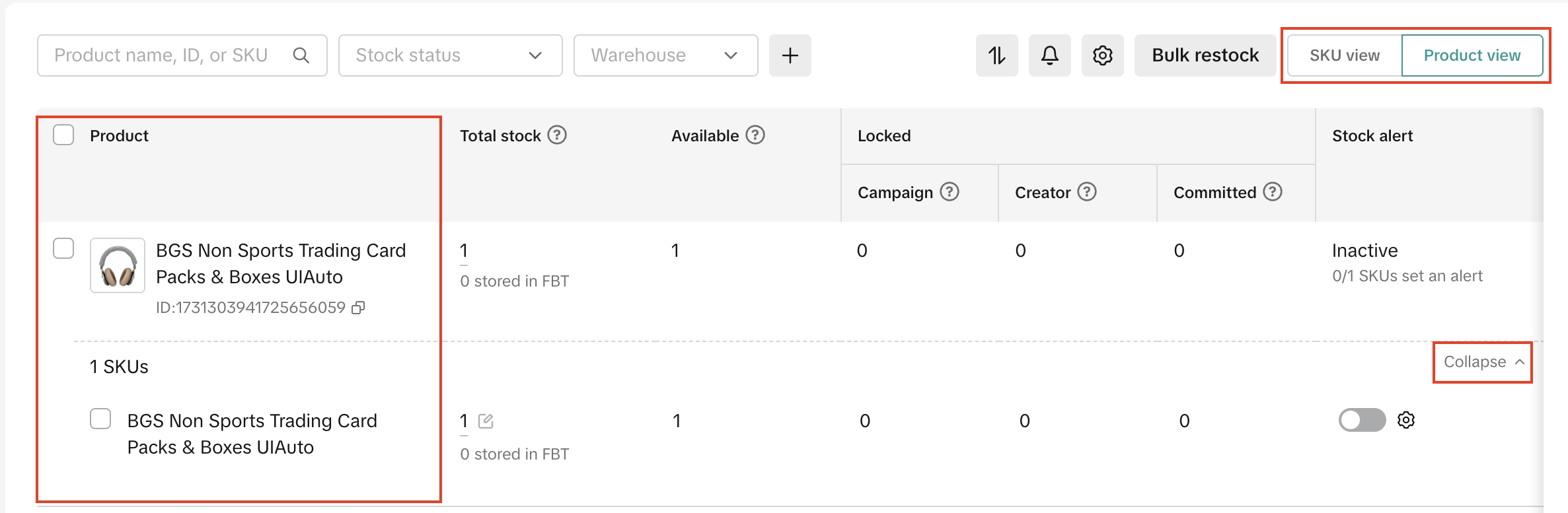
Task: Click the sort arrows icon button
Action: click(996, 55)
